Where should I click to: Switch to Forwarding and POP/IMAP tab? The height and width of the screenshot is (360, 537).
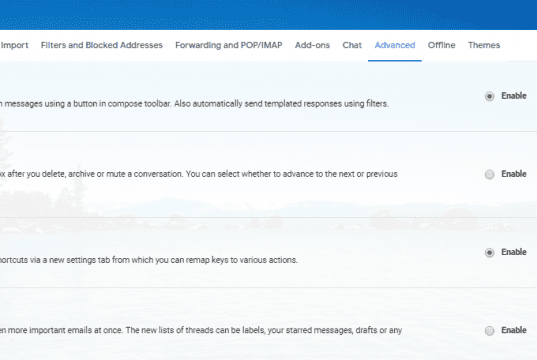point(229,45)
